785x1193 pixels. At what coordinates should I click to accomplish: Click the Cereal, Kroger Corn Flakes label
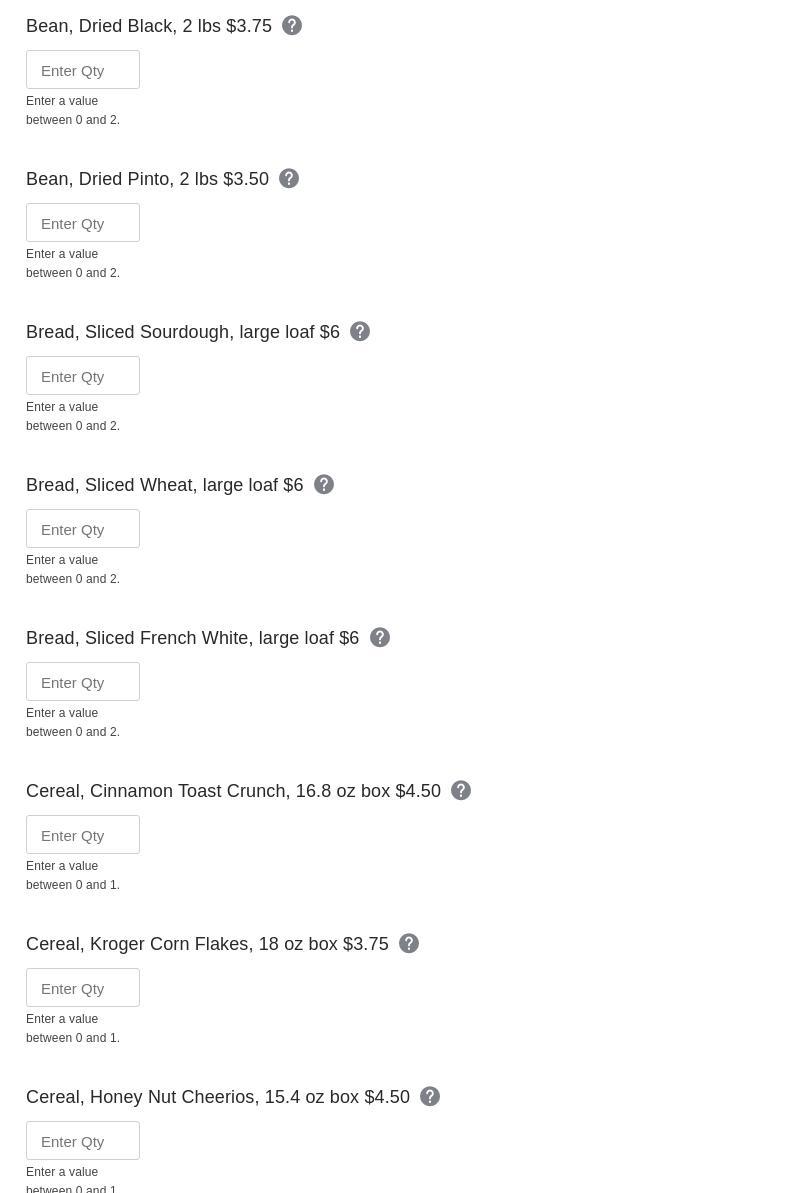click(x=207, y=944)
